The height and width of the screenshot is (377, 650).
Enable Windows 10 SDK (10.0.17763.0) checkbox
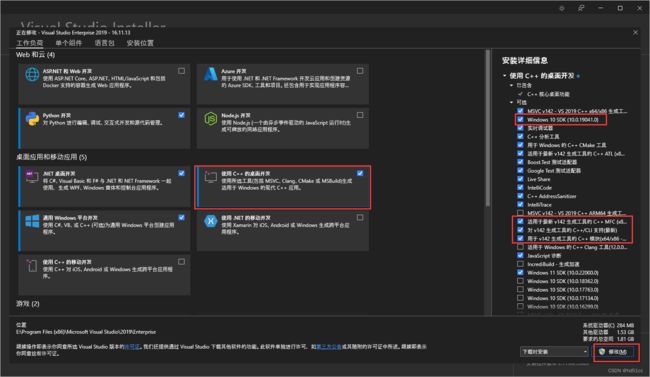520,289
